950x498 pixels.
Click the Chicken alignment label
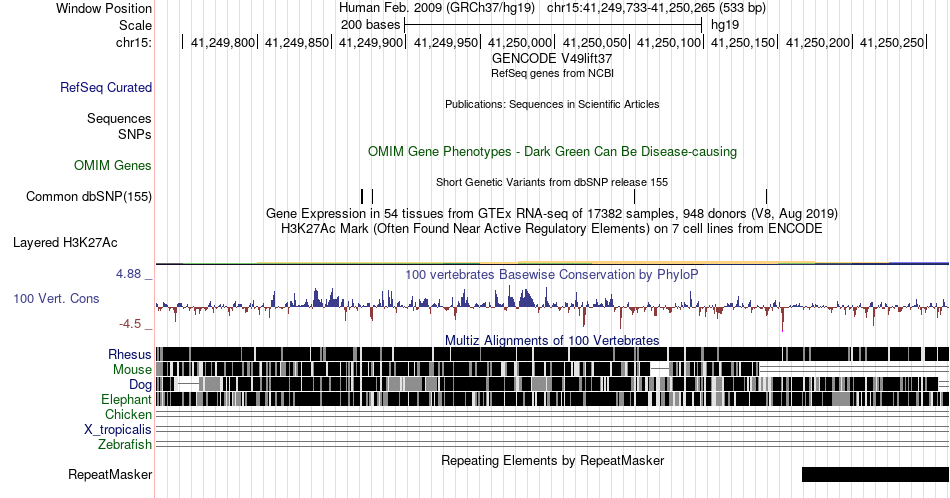pos(128,414)
